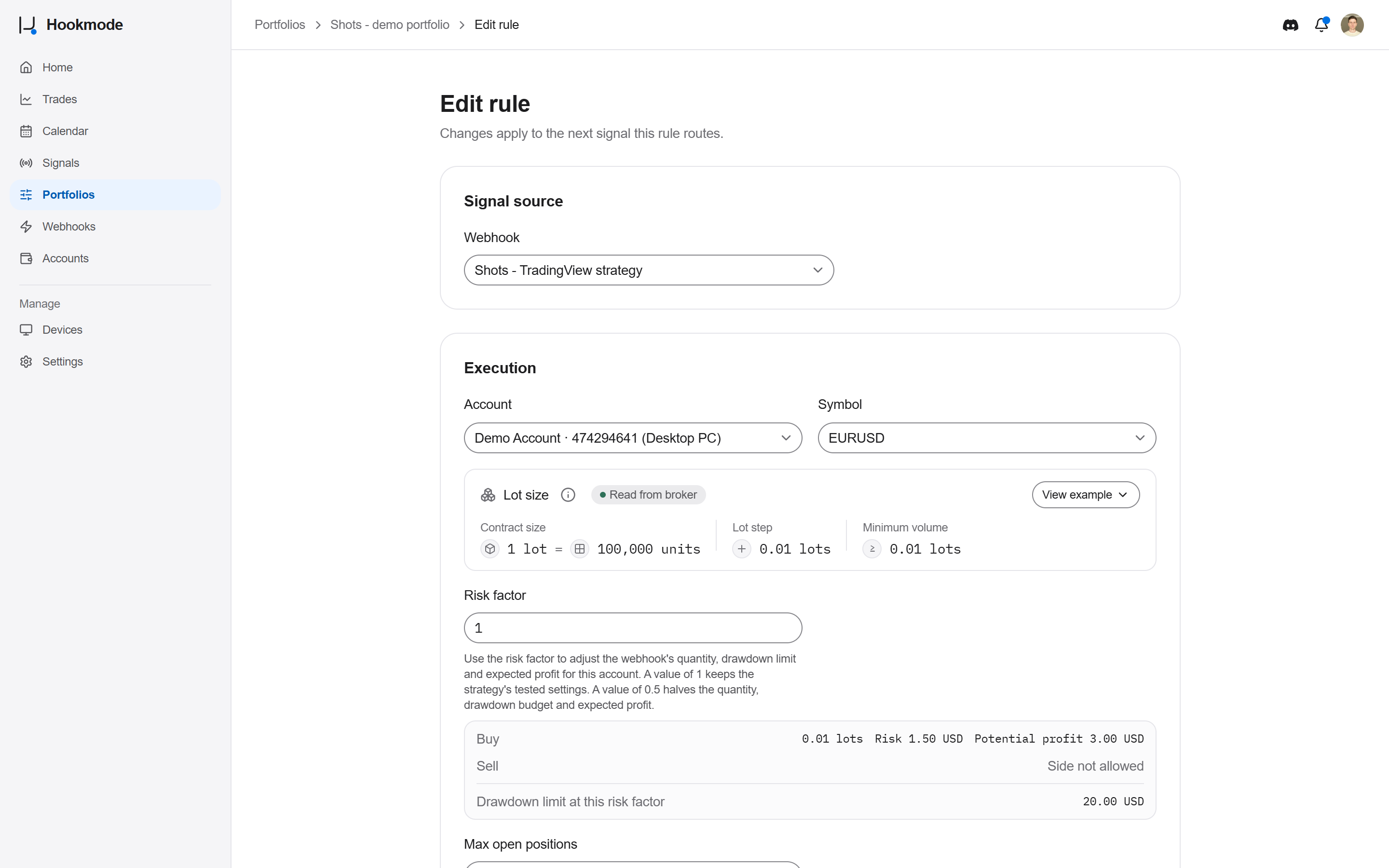Viewport: 1389px width, 868px height.
Task: Click the Lot step plus icon
Action: (742, 549)
